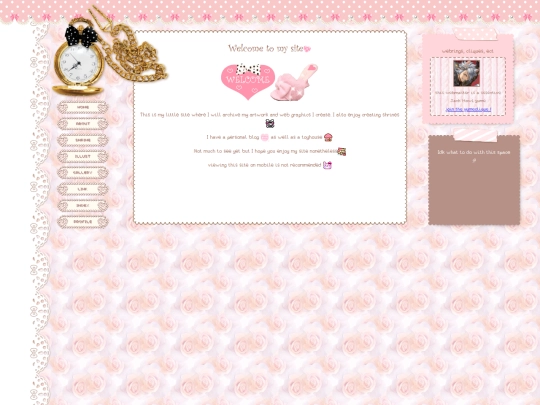Click the sentence about archiving artwork and web graphics
Viewport: 540px width, 405px height.
[x=270, y=115]
